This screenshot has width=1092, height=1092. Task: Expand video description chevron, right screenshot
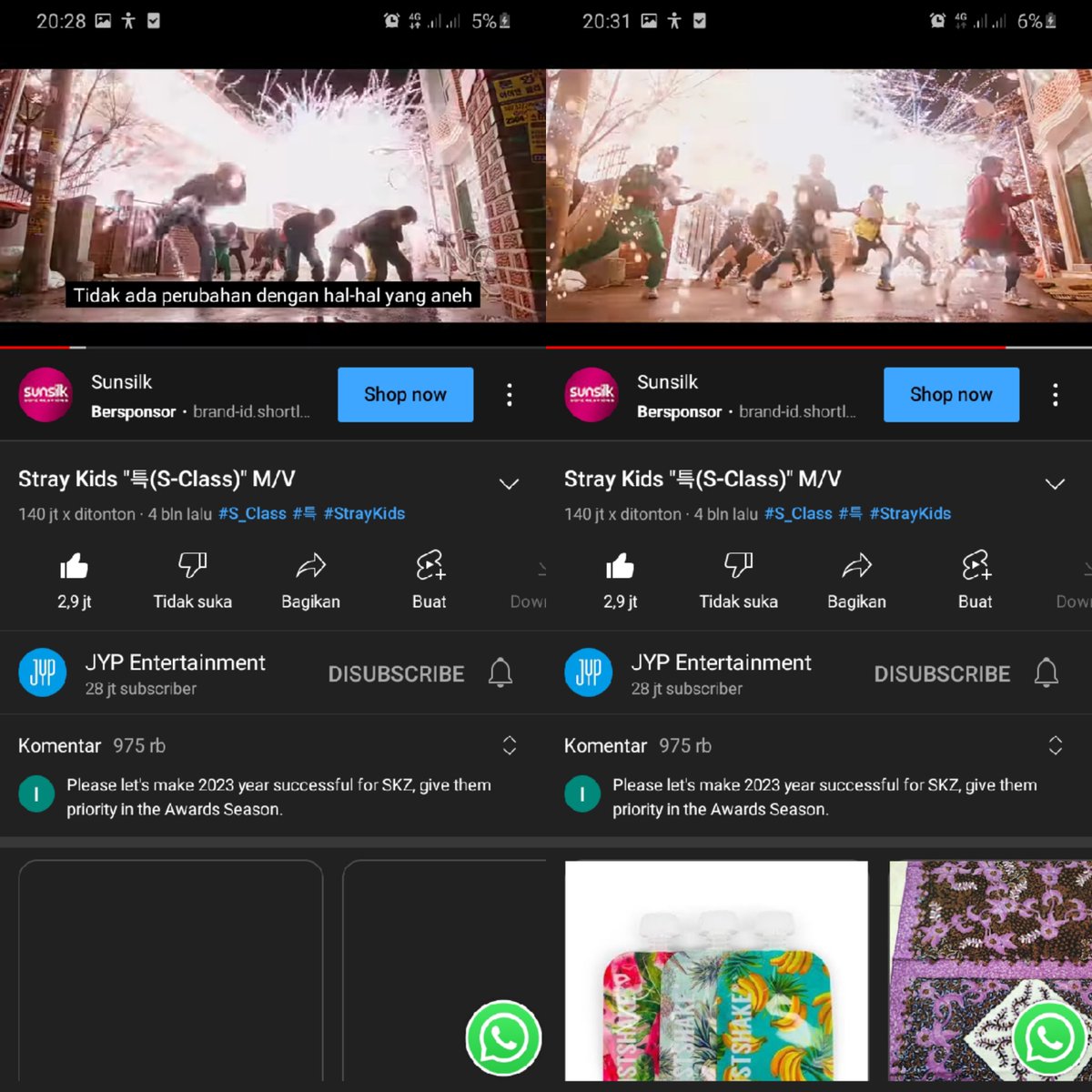1055,484
